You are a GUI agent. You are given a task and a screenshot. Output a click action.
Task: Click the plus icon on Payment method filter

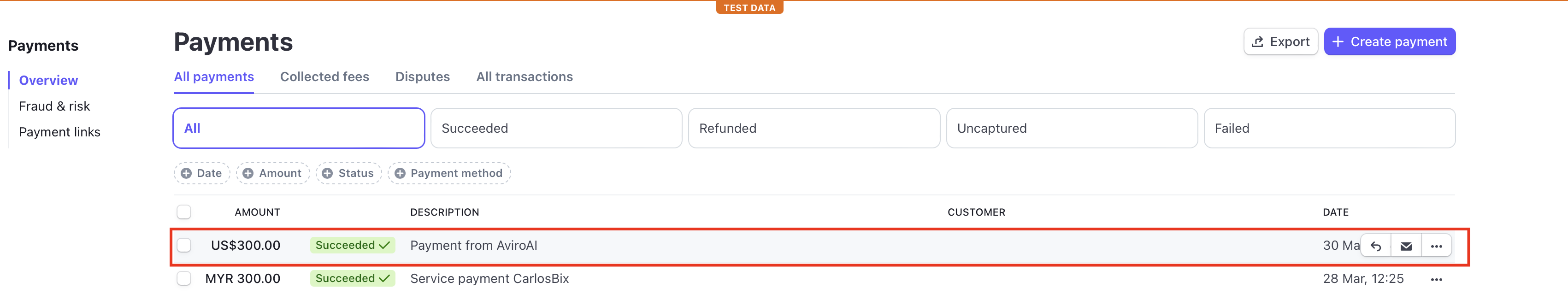(x=400, y=173)
